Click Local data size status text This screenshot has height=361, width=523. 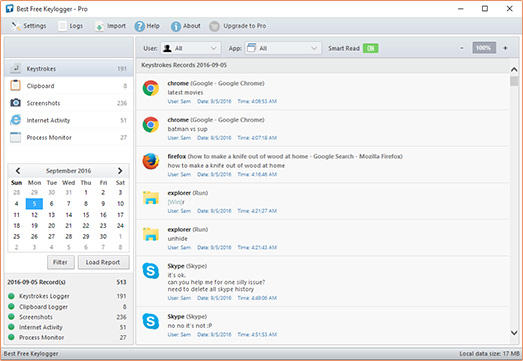[489, 354]
